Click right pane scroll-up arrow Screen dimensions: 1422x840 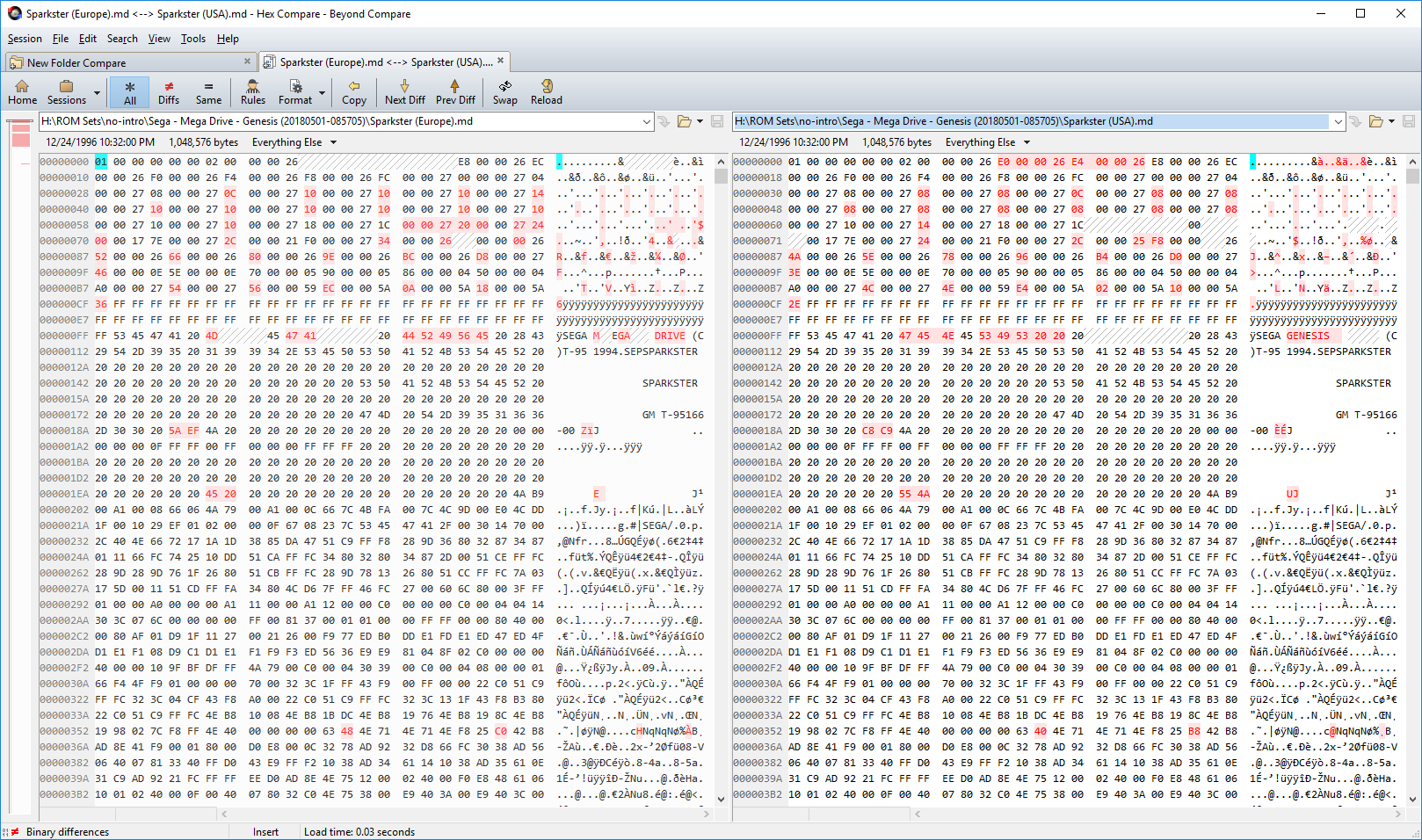click(1413, 162)
